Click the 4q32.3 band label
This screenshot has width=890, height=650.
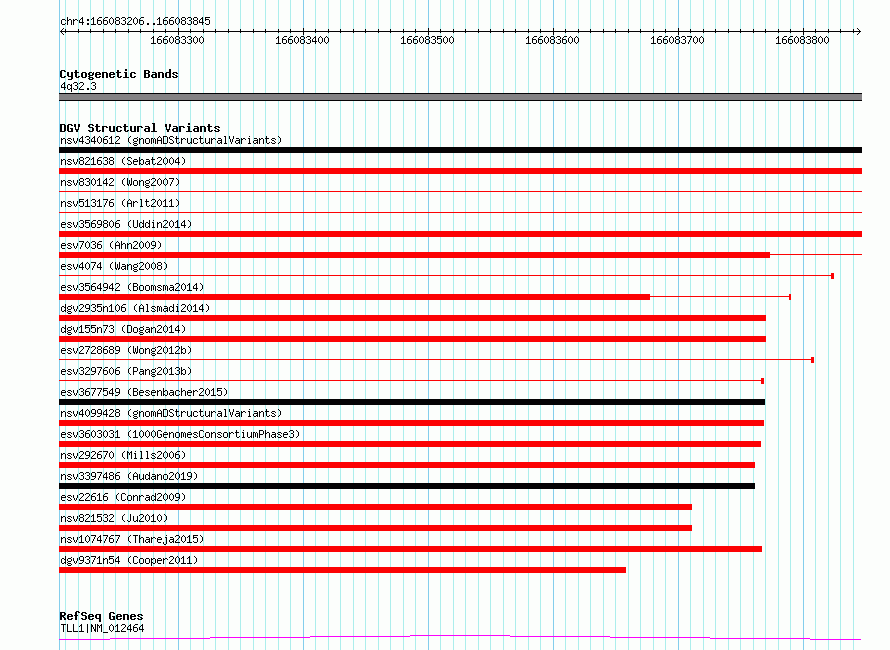click(78, 86)
